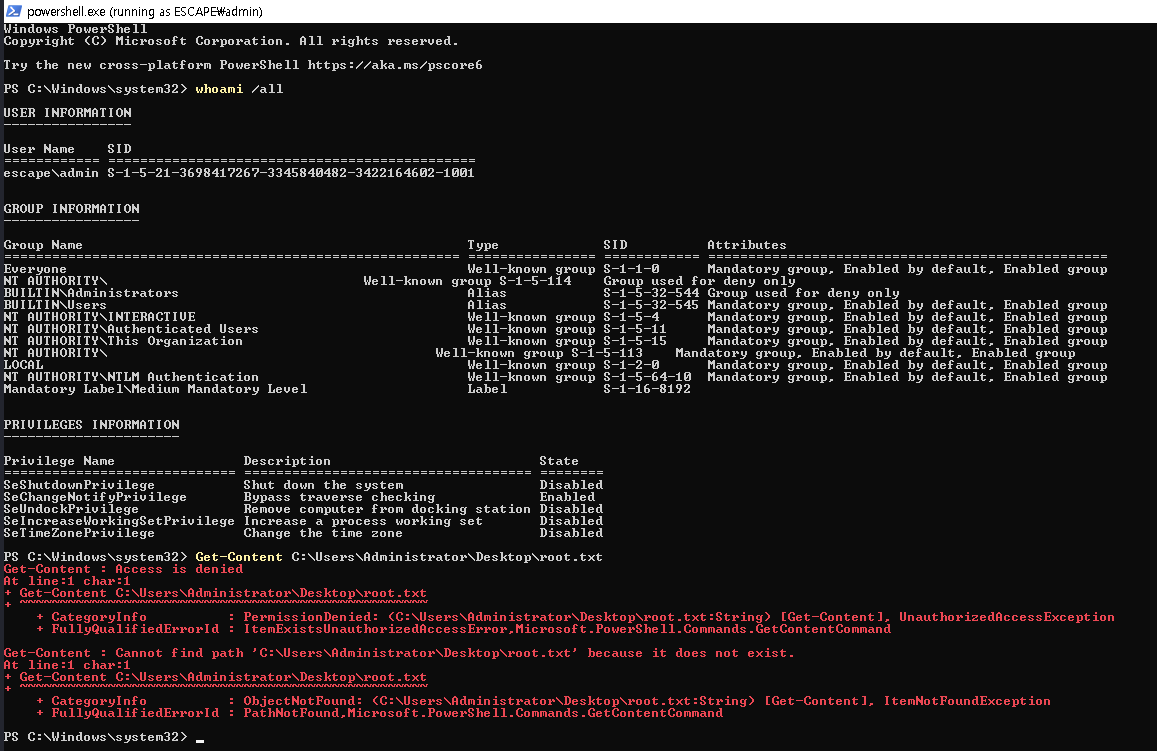Click the 'Privilege Name' column header

click(x=59, y=461)
